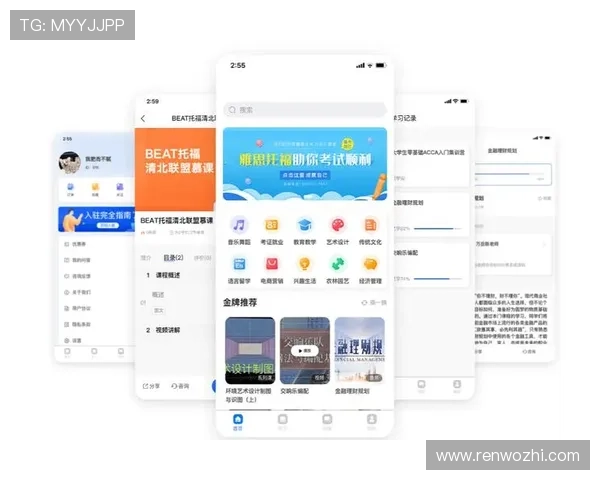
Task: Click the 换一换 refresh icon beside 金牌推荐
Action: tap(364, 303)
